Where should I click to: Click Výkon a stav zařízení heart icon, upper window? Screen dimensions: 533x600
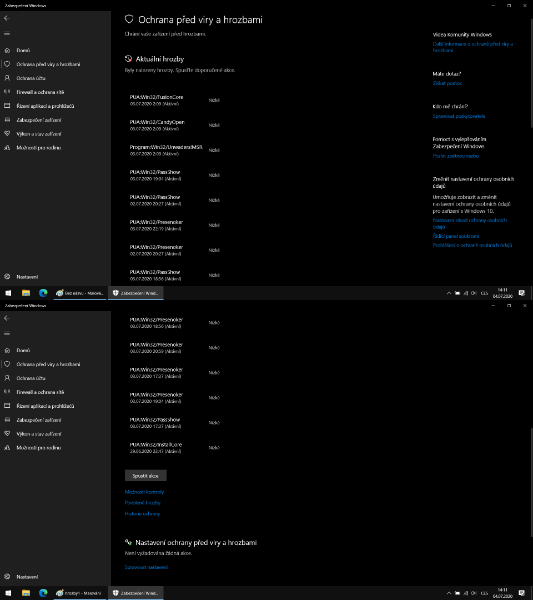click(7, 134)
